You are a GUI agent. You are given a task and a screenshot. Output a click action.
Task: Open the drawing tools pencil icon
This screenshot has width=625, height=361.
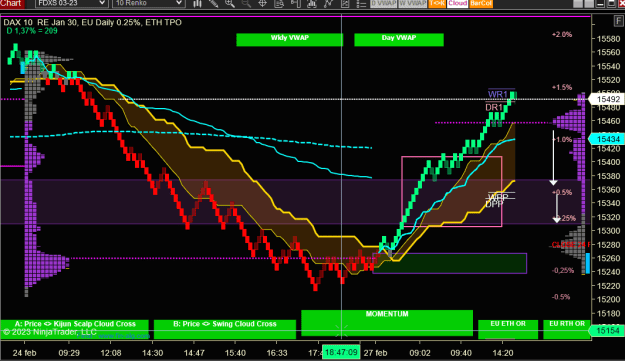point(214,4)
